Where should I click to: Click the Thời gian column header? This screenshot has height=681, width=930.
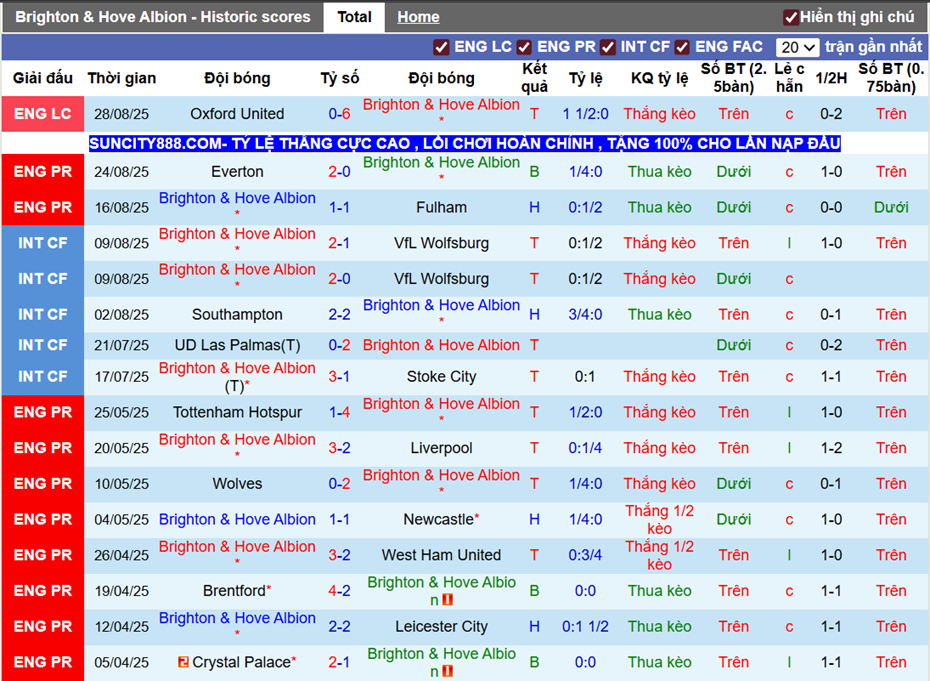tap(122, 78)
